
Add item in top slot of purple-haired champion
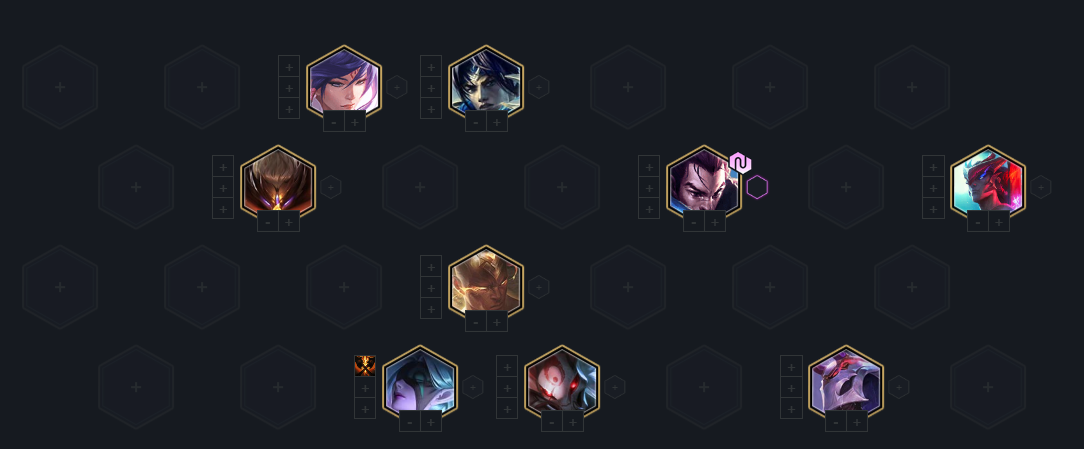point(289,66)
